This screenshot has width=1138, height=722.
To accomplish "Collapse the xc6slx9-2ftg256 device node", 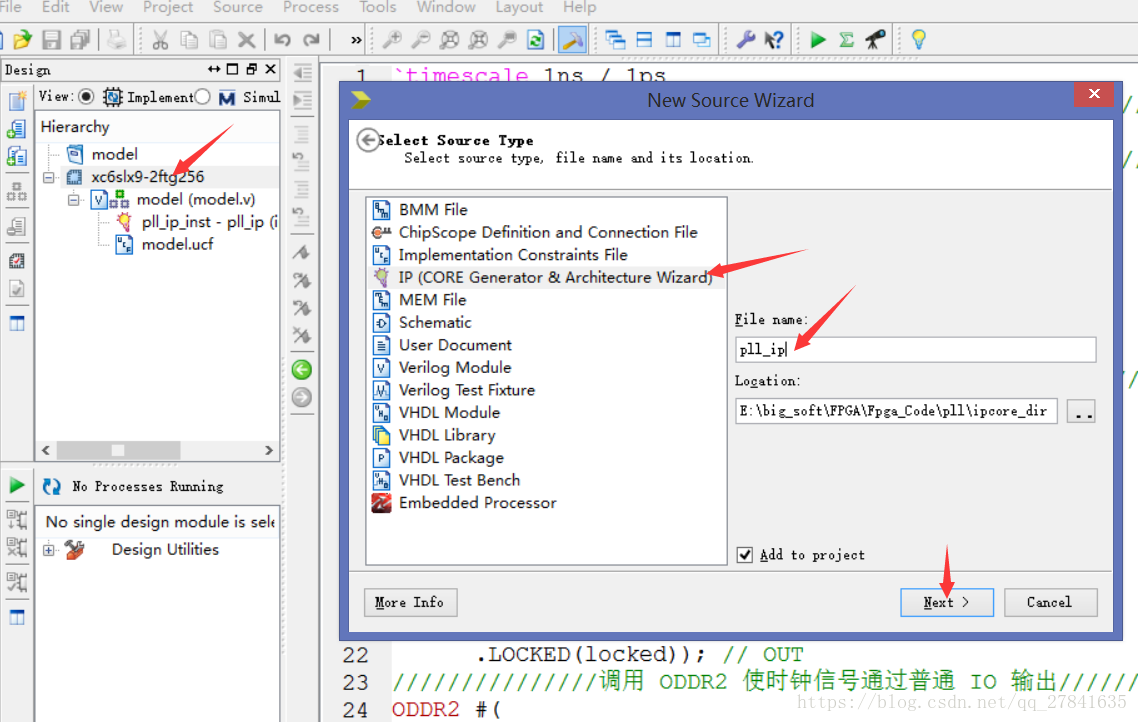I will 49,177.
